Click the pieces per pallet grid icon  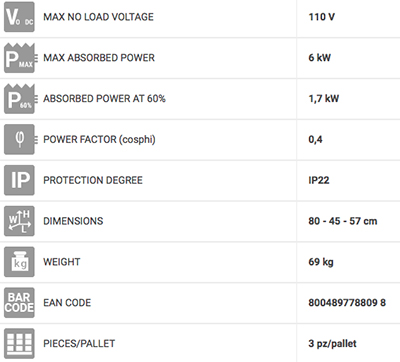coord(19,344)
